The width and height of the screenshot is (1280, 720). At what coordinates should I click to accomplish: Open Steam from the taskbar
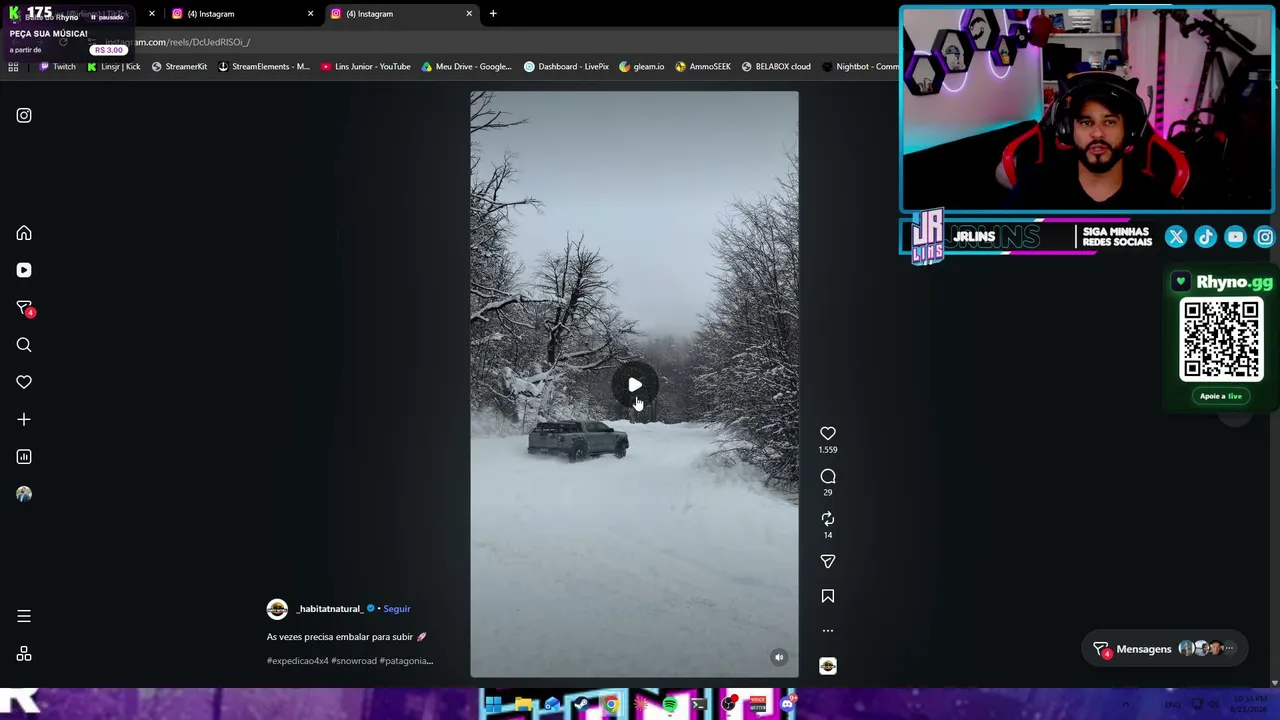pyautogui.click(x=581, y=705)
